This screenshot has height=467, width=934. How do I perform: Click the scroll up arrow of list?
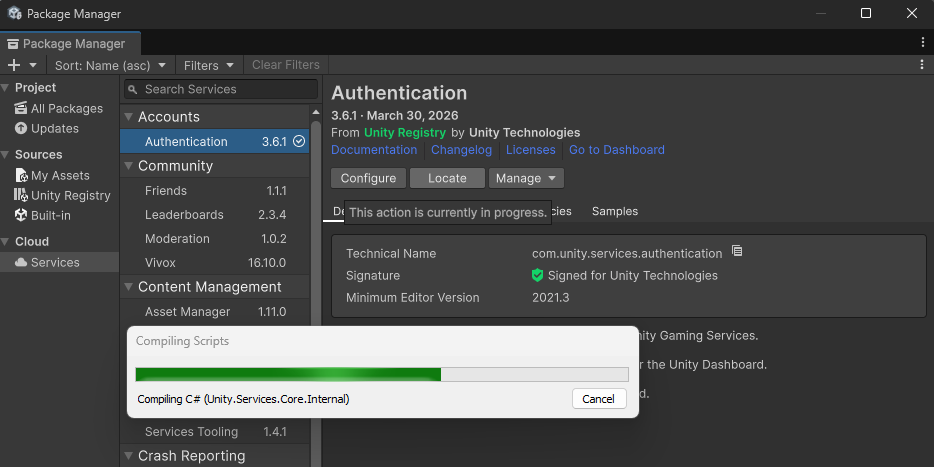click(316, 111)
